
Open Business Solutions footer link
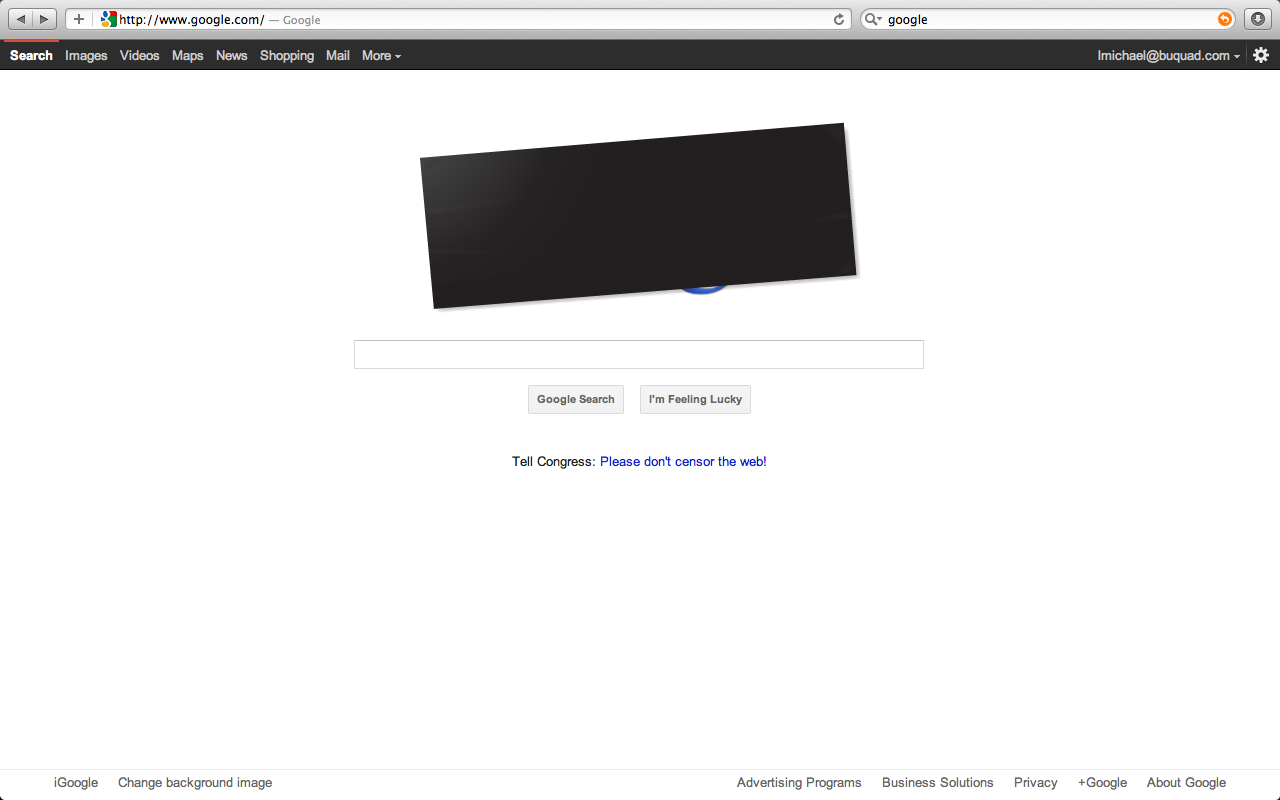coord(938,782)
